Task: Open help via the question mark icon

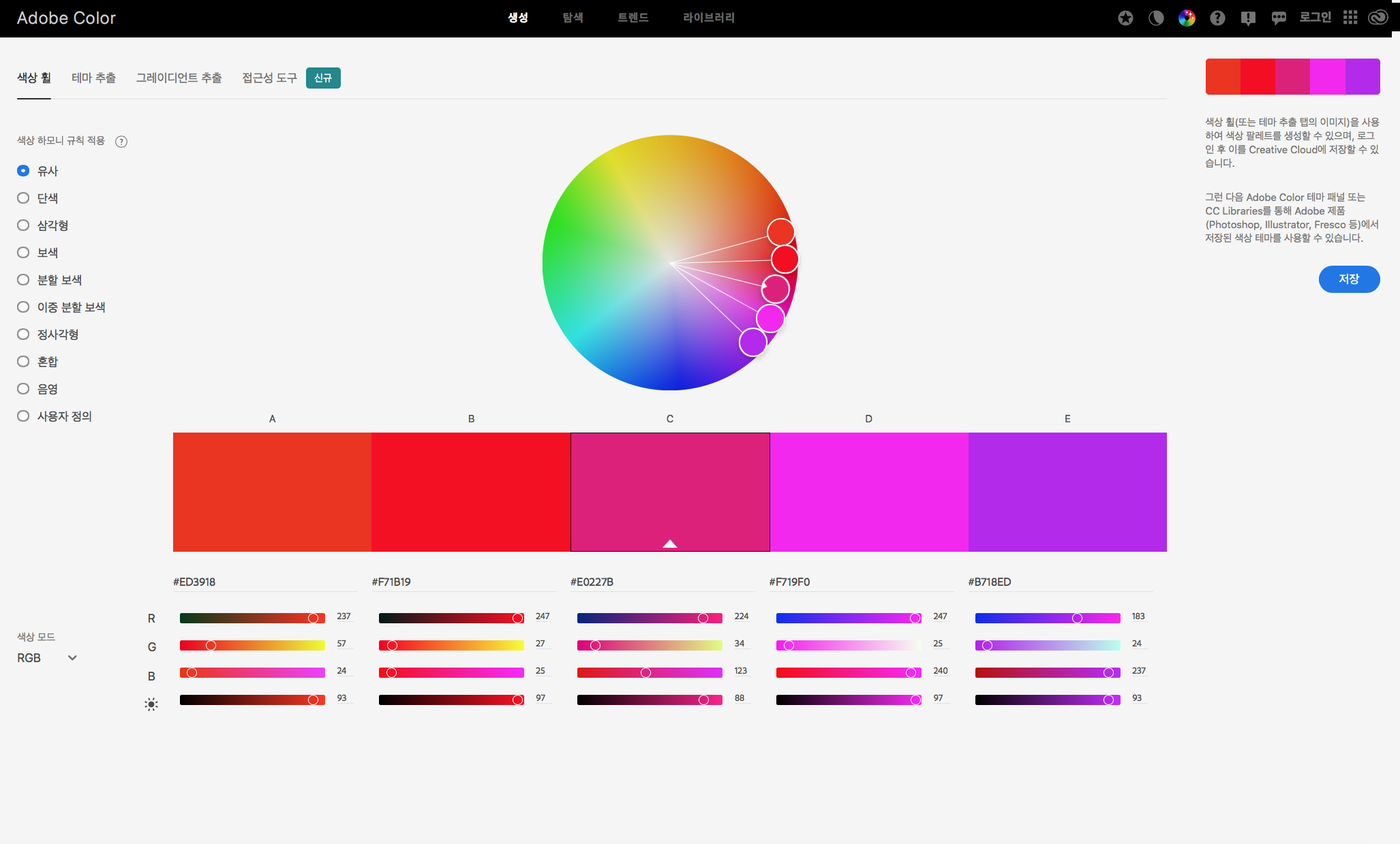Action: click(x=1217, y=18)
